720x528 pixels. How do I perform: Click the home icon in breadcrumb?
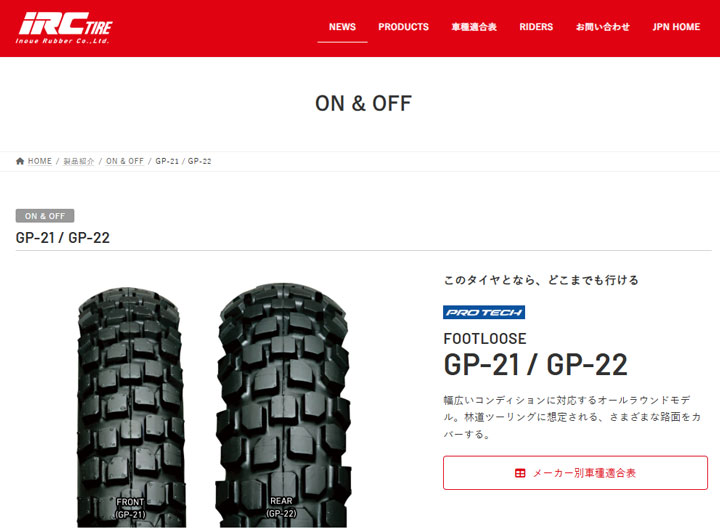pos(20,161)
